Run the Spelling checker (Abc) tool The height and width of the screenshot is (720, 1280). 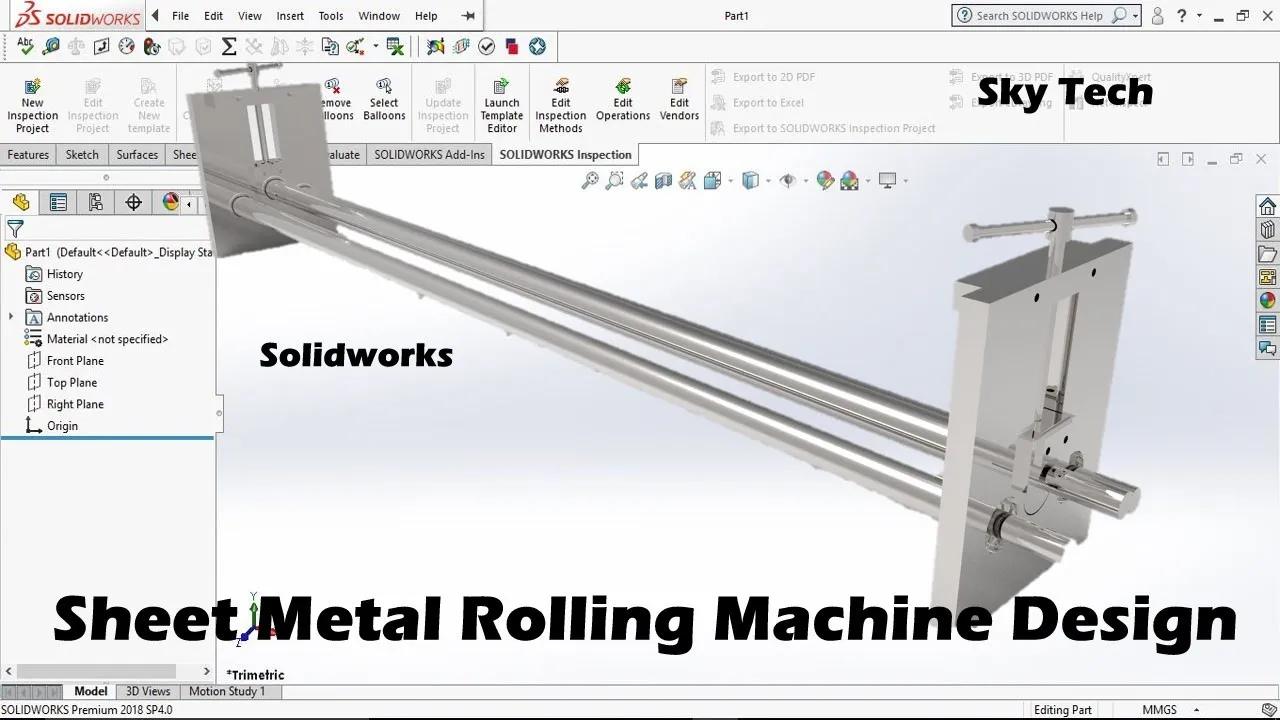click(x=25, y=46)
